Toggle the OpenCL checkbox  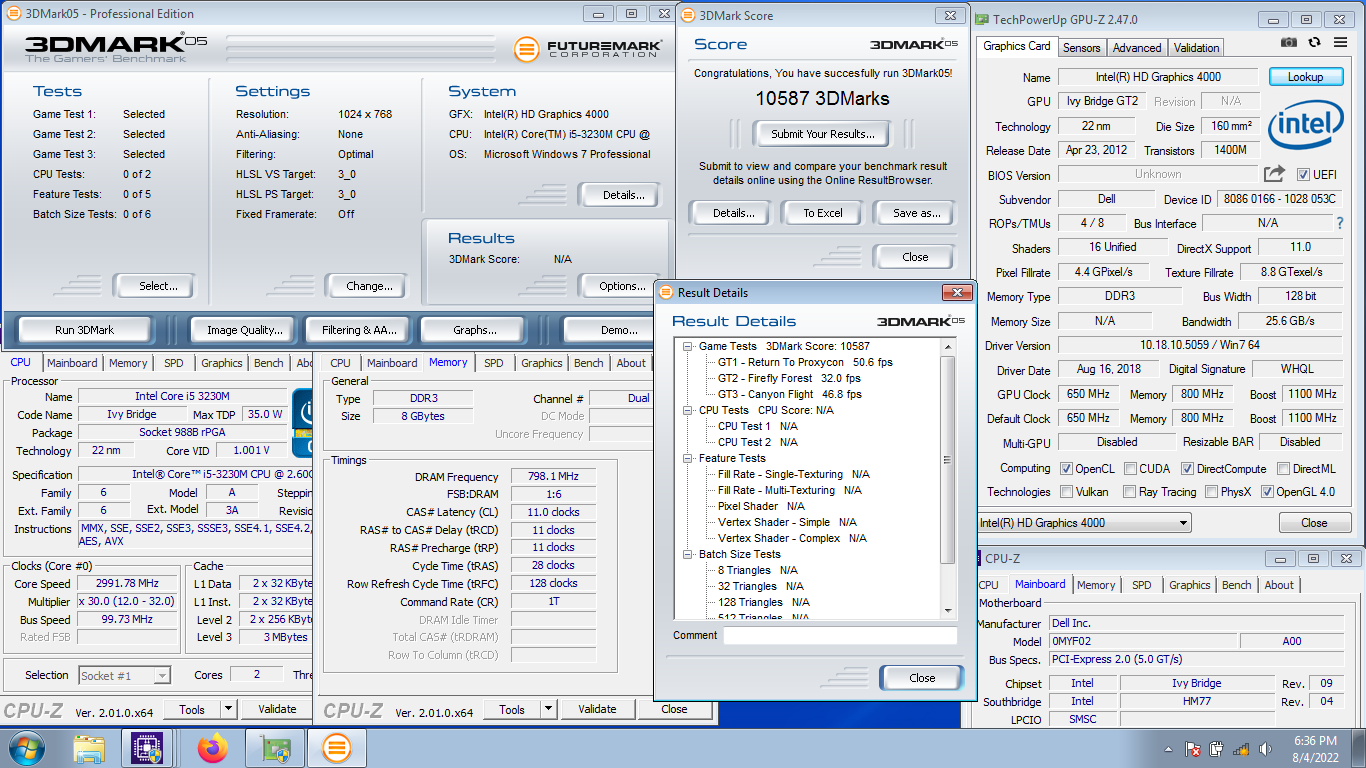(x=1067, y=468)
